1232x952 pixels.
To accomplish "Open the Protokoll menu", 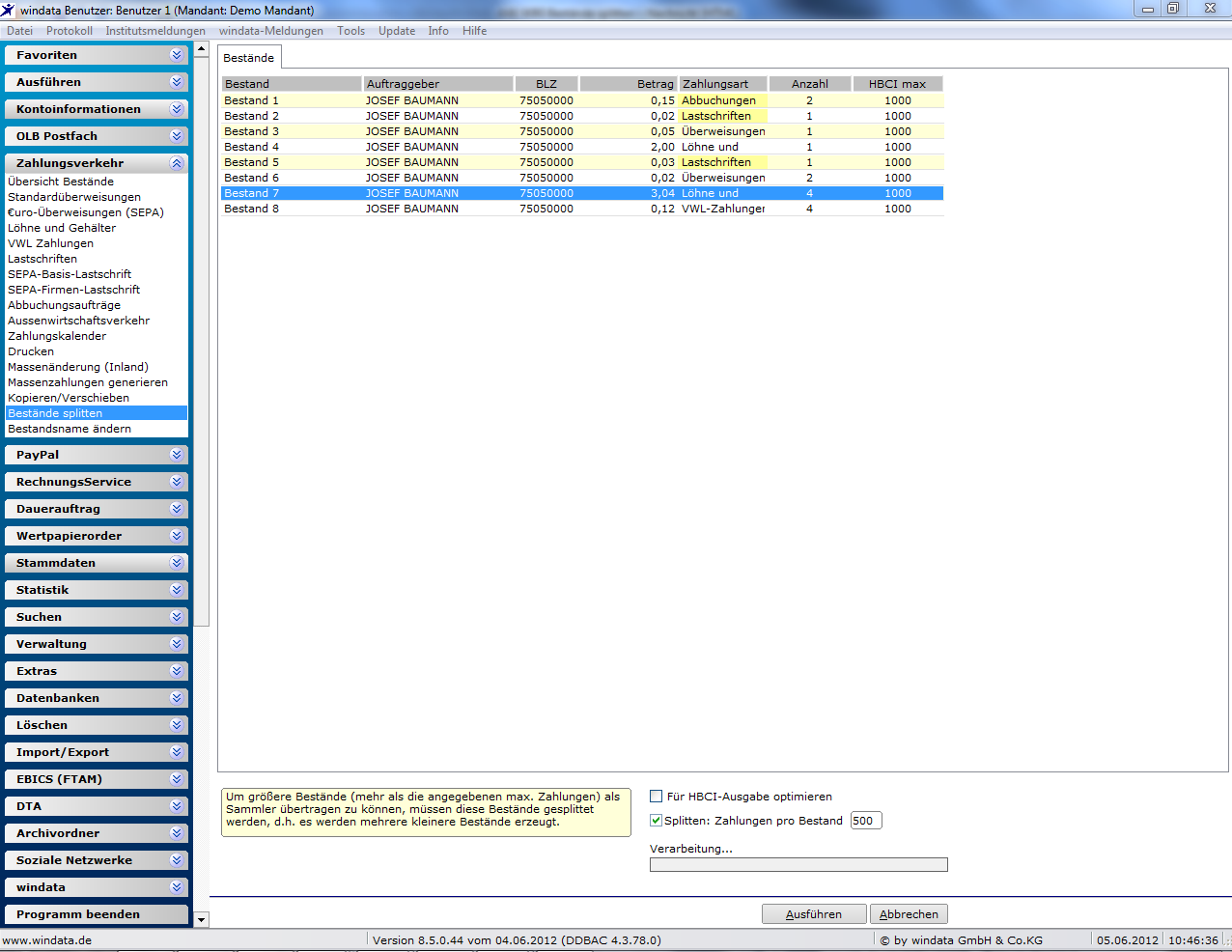I will pyautogui.click(x=70, y=31).
